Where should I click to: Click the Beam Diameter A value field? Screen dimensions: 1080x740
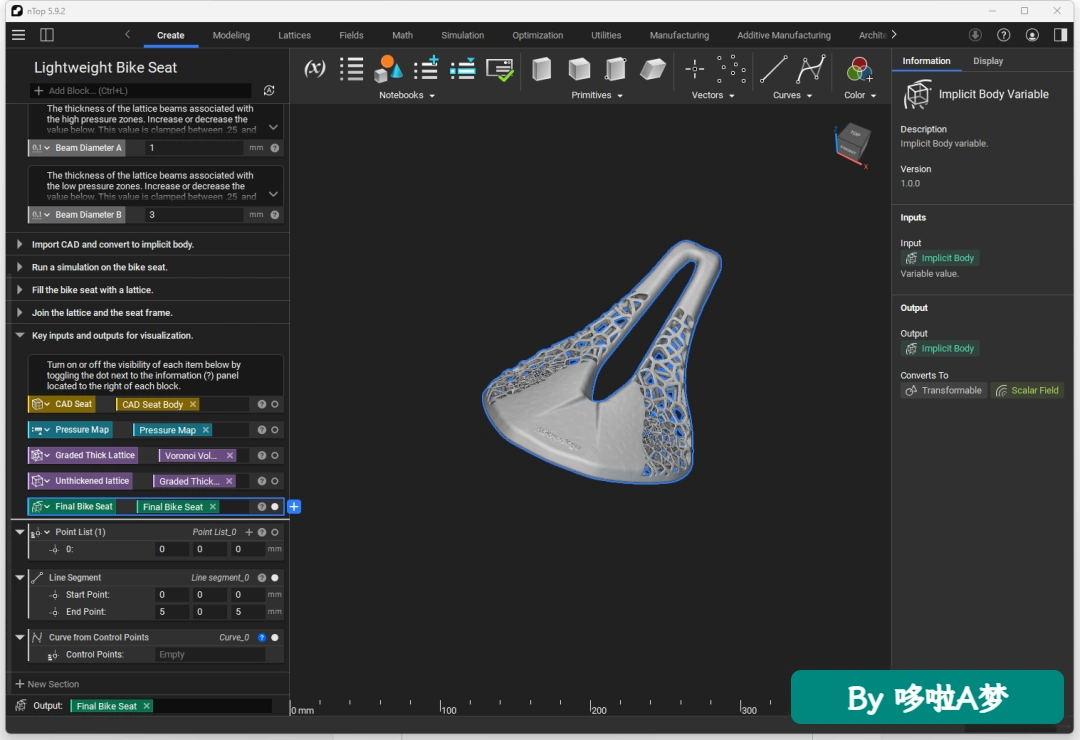(194, 147)
